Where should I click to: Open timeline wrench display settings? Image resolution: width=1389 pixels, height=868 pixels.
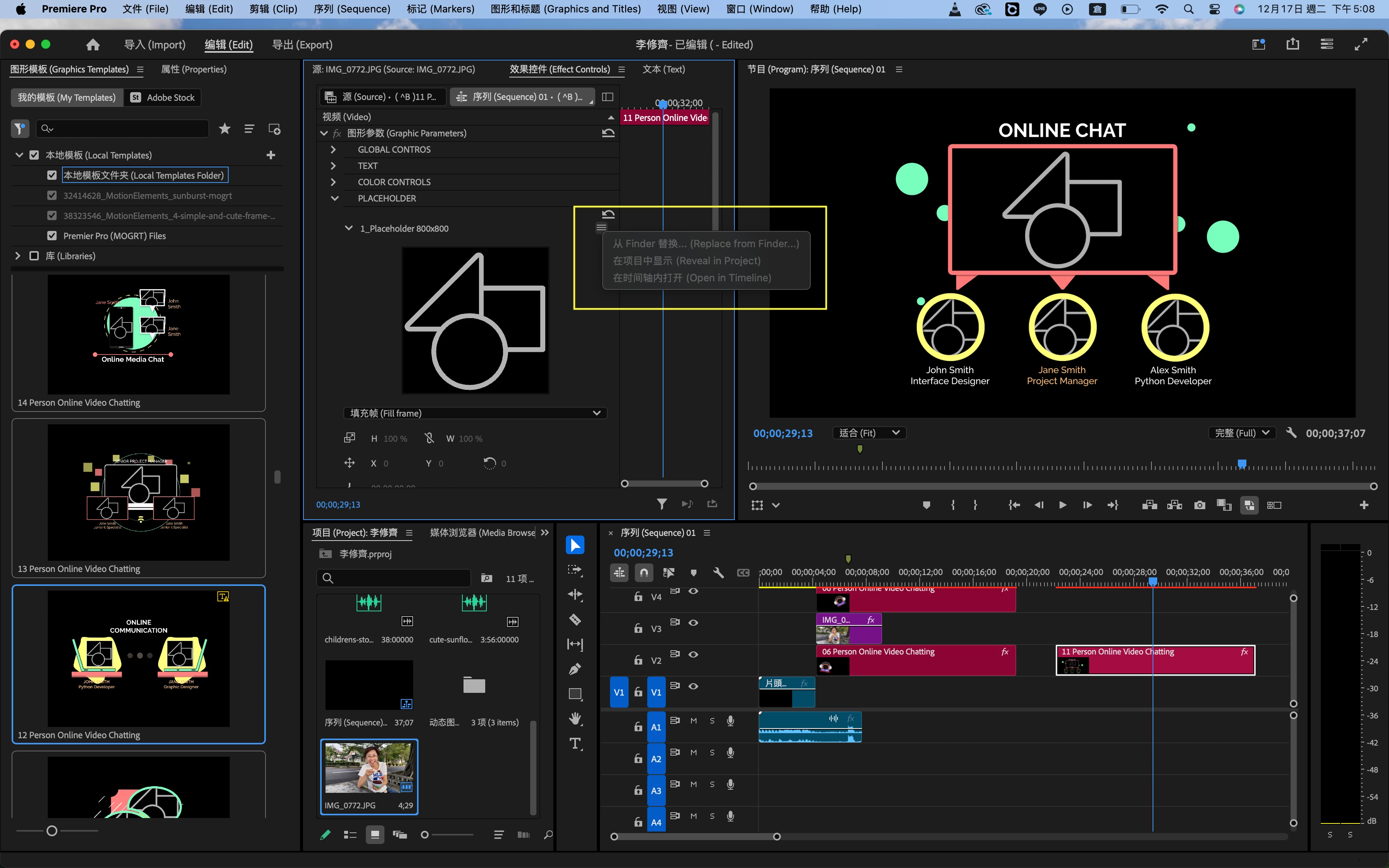(718, 572)
